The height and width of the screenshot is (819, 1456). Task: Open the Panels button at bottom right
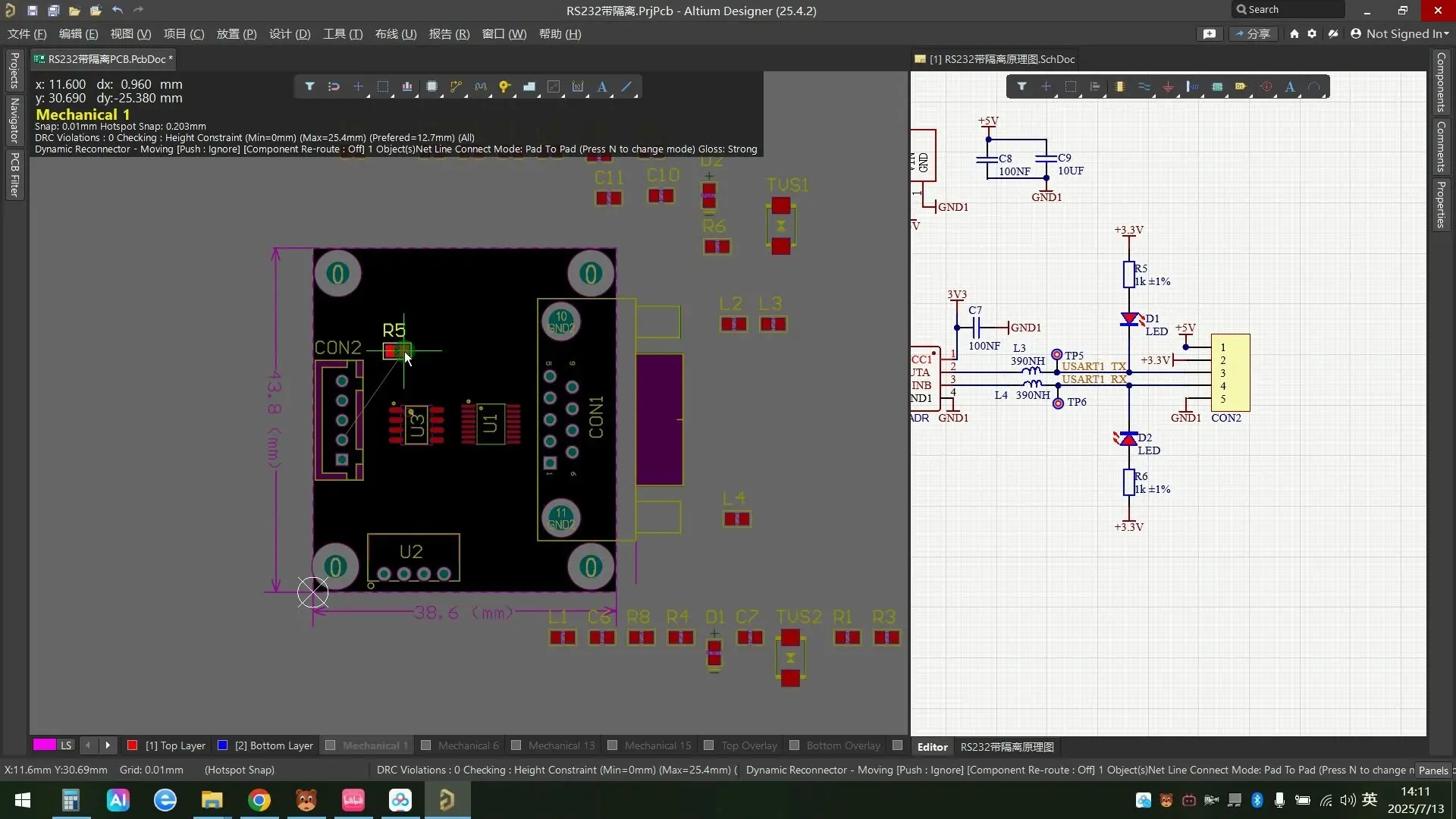tap(1435, 770)
